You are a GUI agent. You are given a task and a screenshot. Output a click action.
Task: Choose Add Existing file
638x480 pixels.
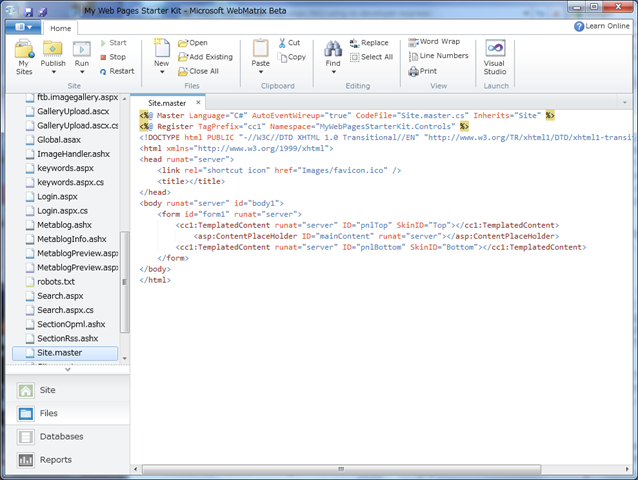pos(205,57)
